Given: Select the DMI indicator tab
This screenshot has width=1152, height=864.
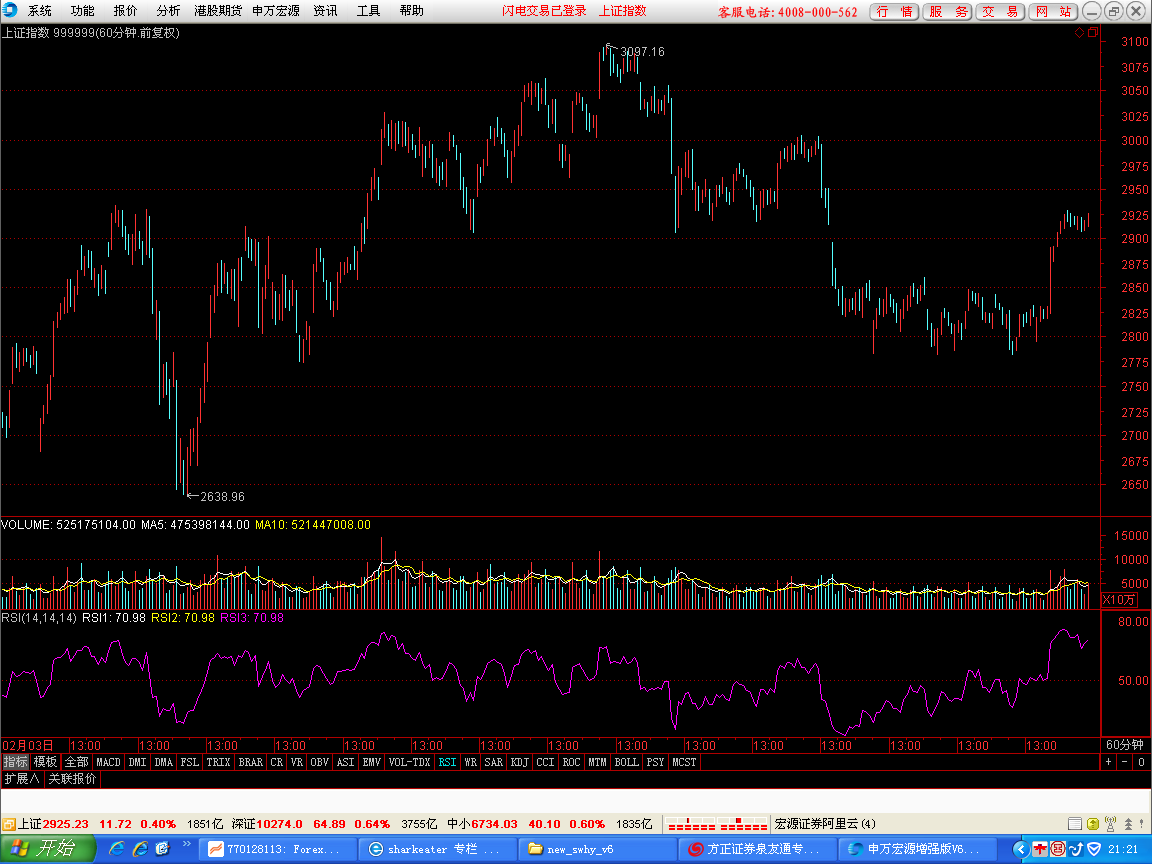Looking at the screenshot, I should pyautogui.click(x=137, y=762).
